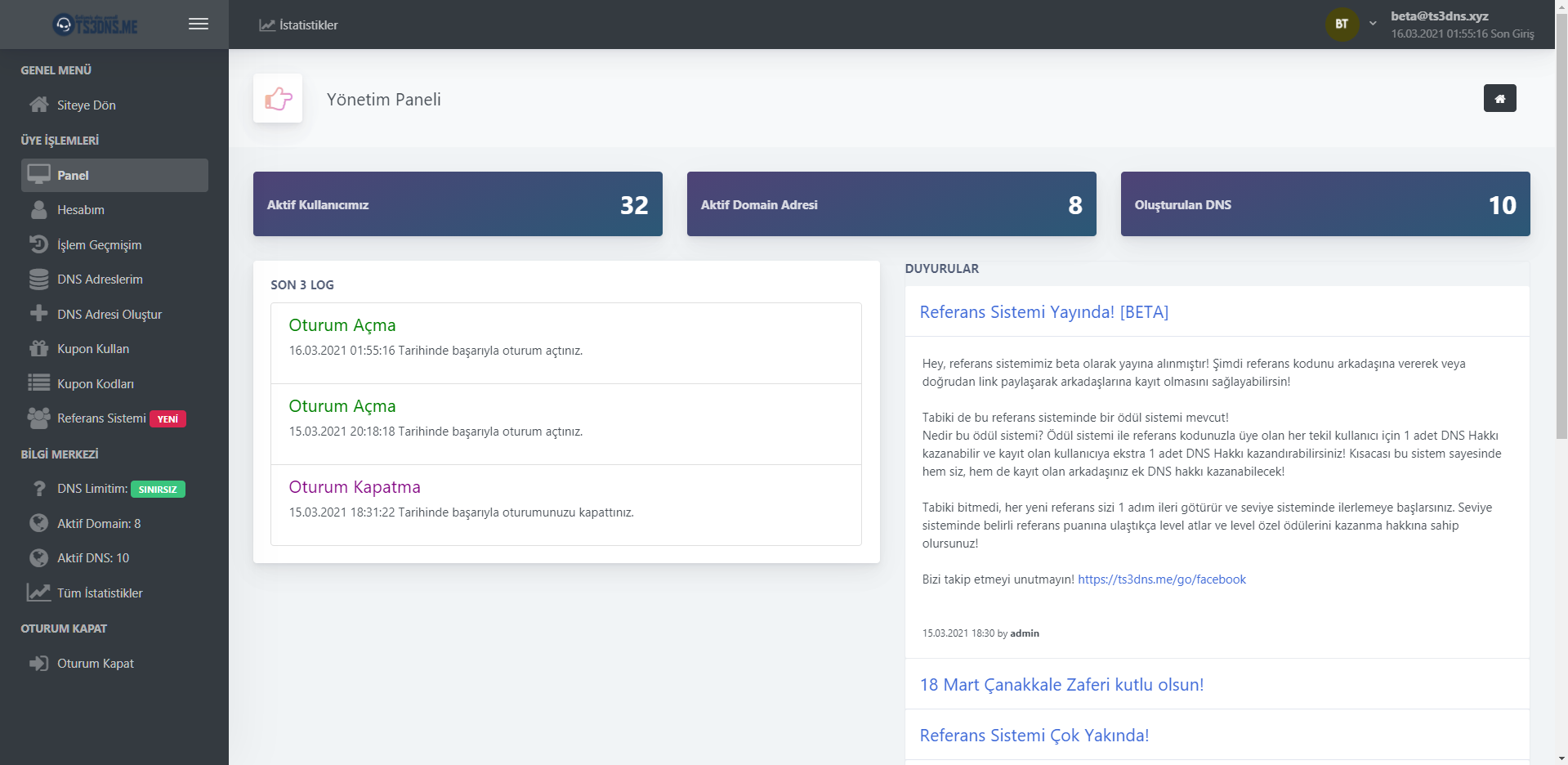The height and width of the screenshot is (765, 1568).
Task: Click the SINIRSIZ badge
Action: [x=158, y=490]
